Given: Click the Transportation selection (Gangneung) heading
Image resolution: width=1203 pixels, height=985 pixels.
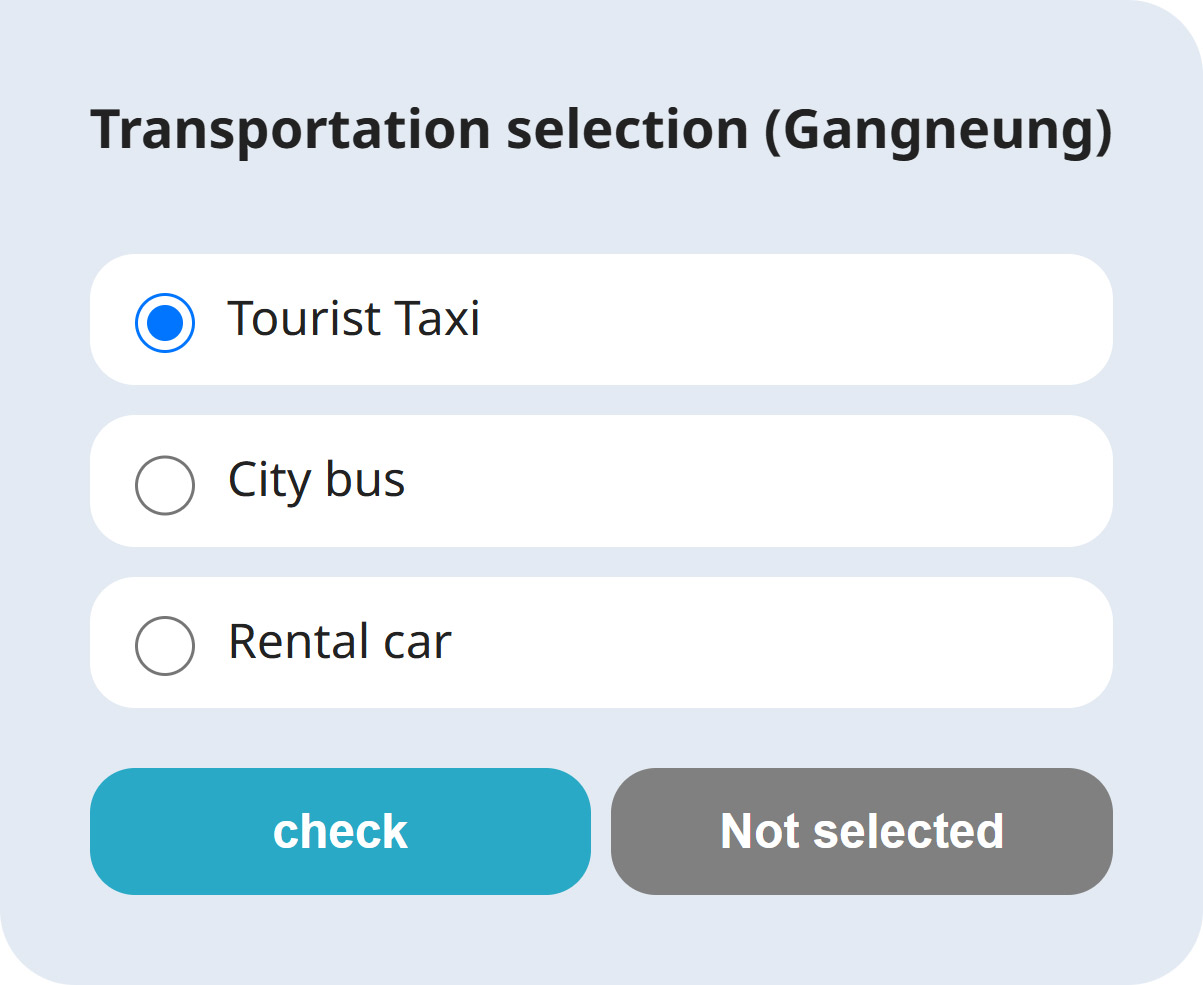Looking at the screenshot, I should coord(601,129).
